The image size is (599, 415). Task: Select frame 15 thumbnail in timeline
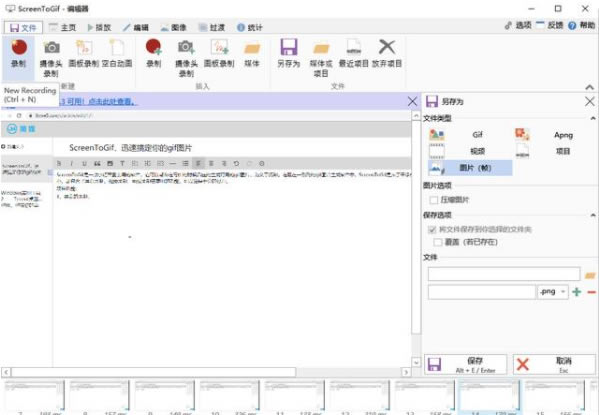click(x=555, y=397)
